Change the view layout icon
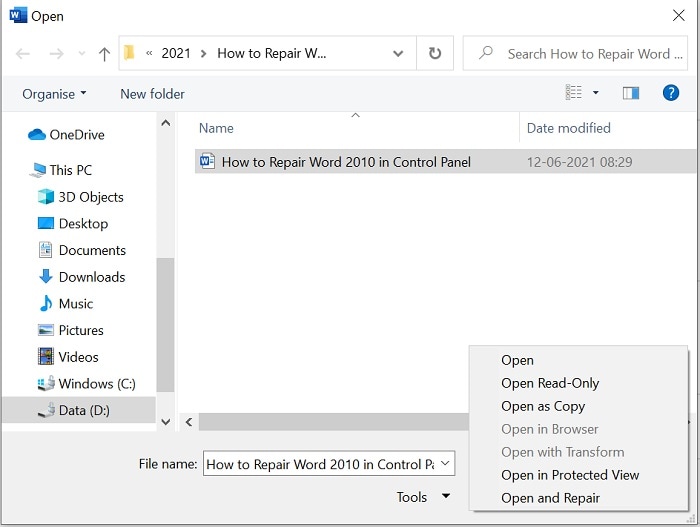The image size is (700, 527). coord(574,92)
